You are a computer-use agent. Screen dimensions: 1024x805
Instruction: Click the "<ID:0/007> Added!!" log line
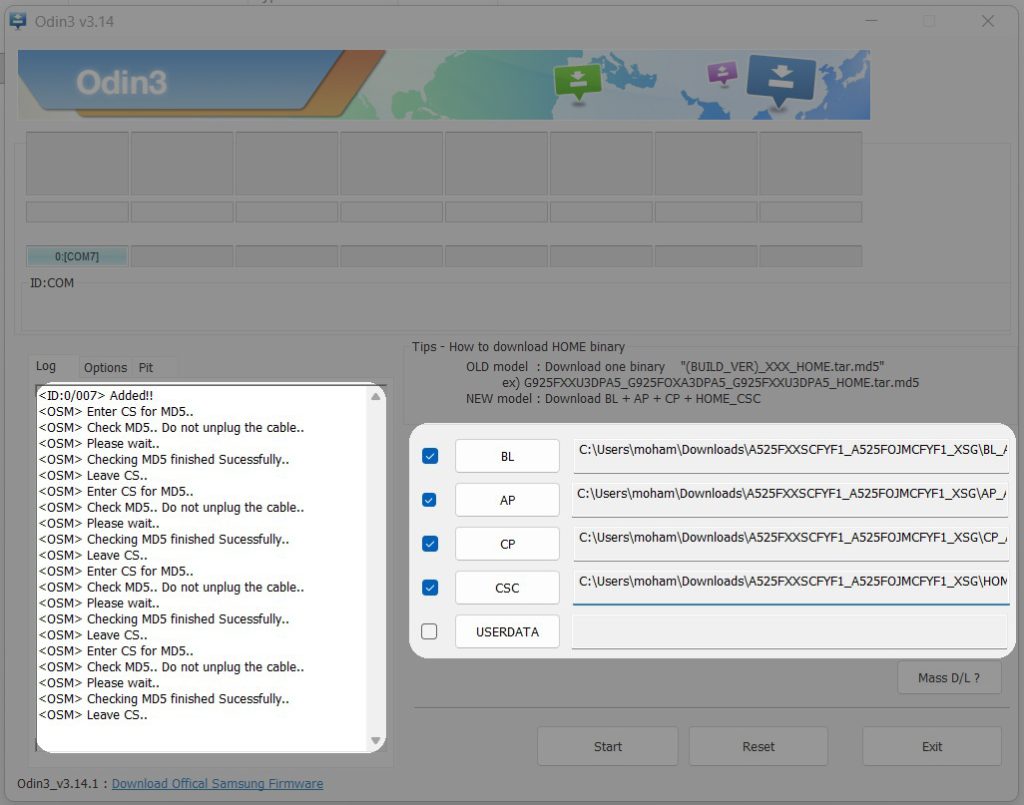(x=96, y=396)
